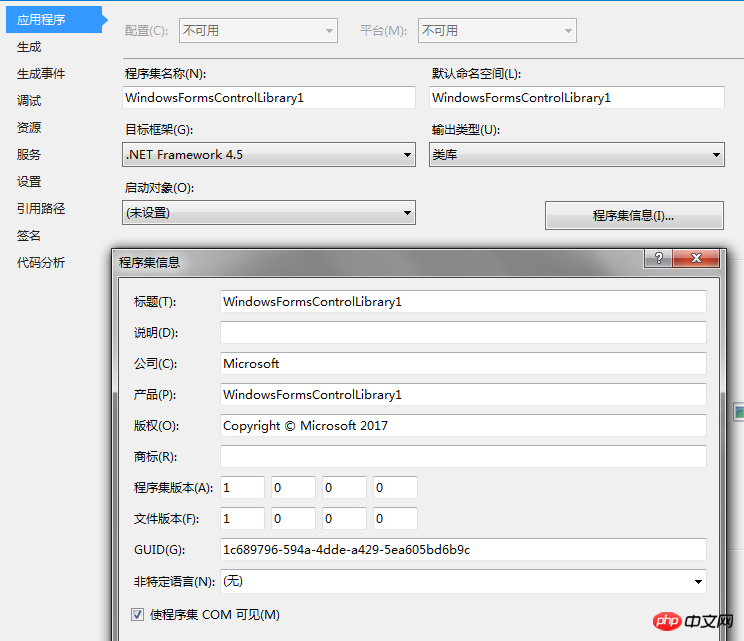Click the 文件版本 third field
744x641 pixels.
344,519
